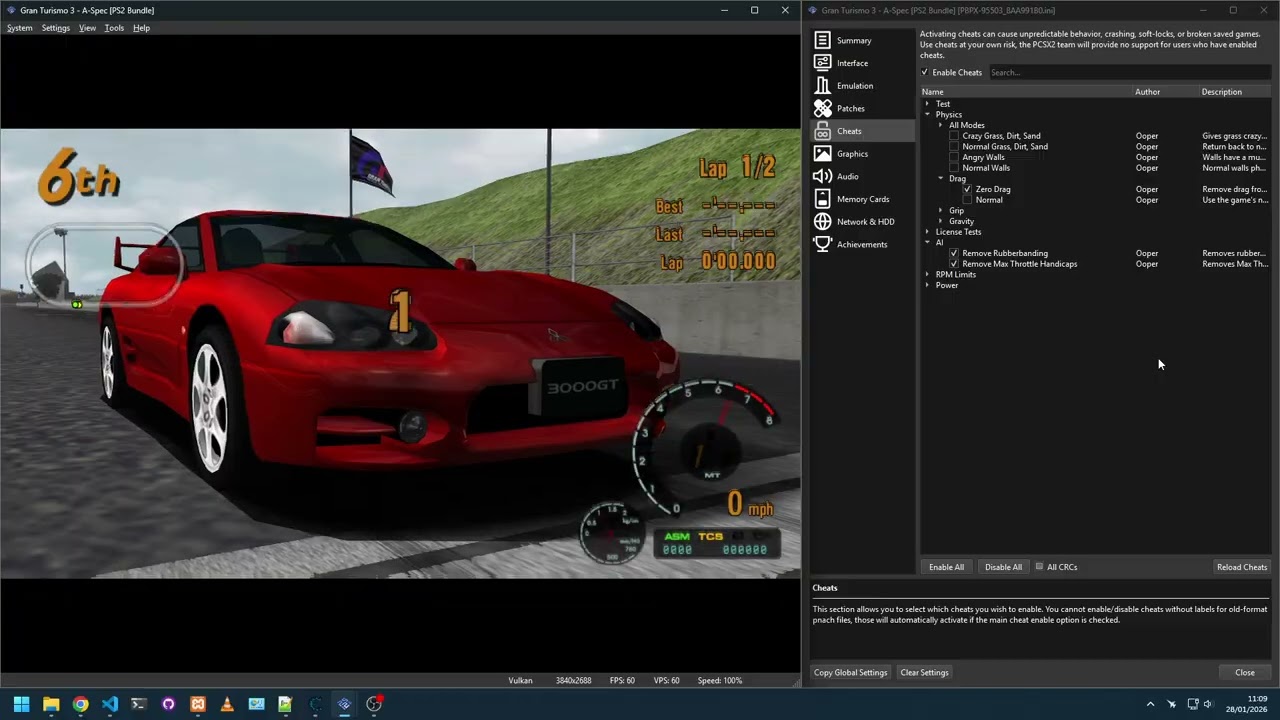The width and height of the screenshot is (1280, 720).
Task: Open the Achievements trophy icon
Action: click(822, 244)
